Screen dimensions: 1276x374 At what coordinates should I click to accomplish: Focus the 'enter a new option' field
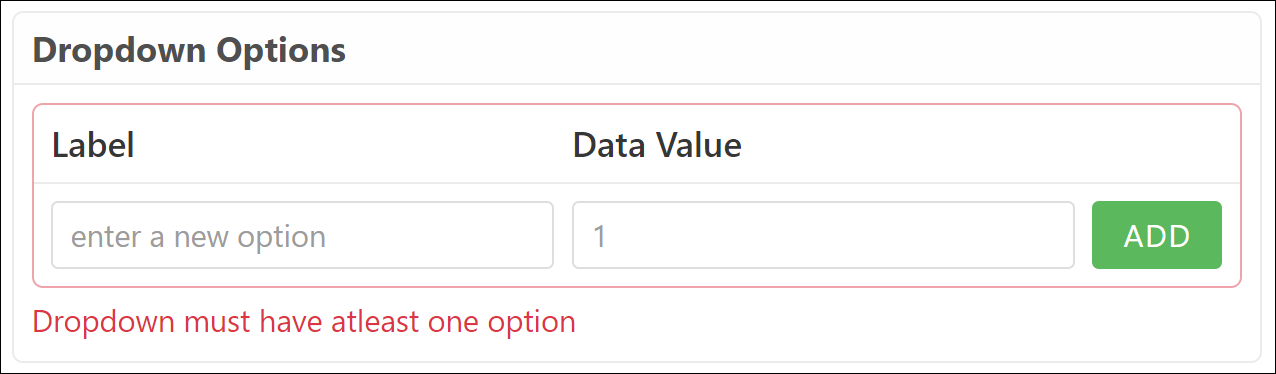302,235
